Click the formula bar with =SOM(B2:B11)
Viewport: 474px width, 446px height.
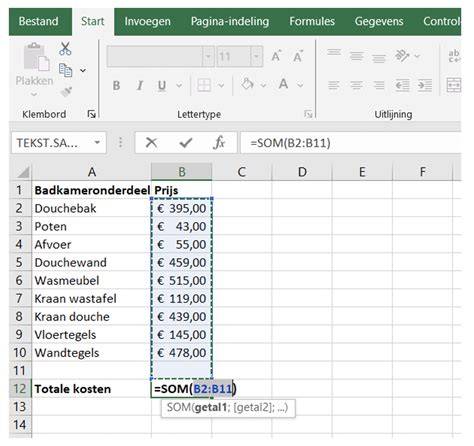(x=351, y=143)
